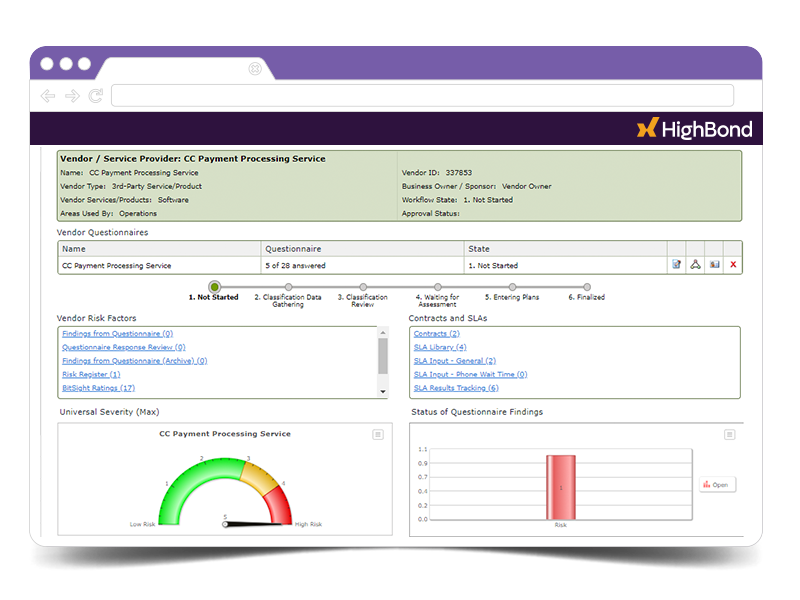Select the '3. Classification Review' workflow step
Screen dimensions: 800x600
point(363,287)
